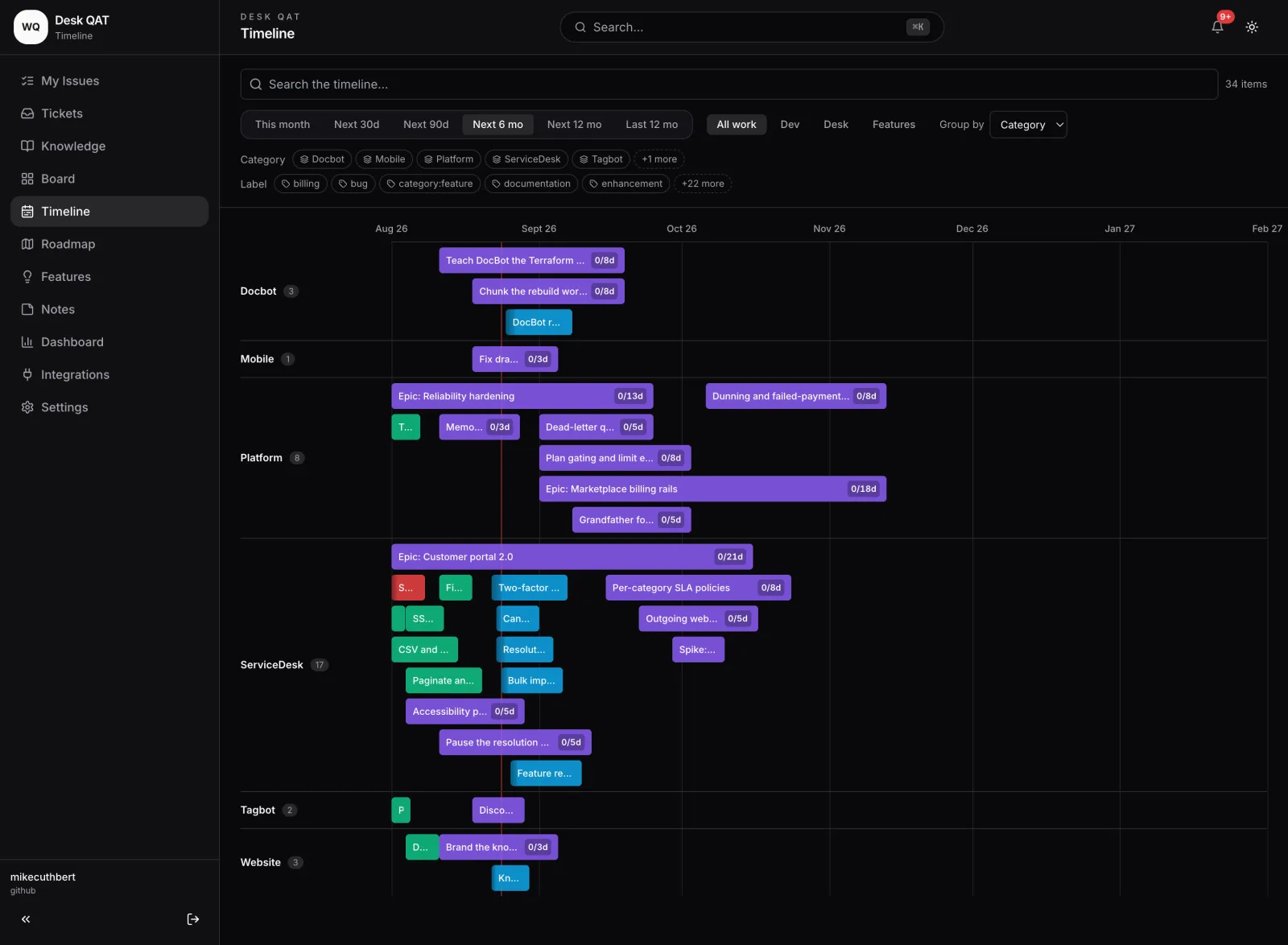This screenshot has height=945, width=1288.
Task: Filter by Desk work type
Action: click(836, 125)
